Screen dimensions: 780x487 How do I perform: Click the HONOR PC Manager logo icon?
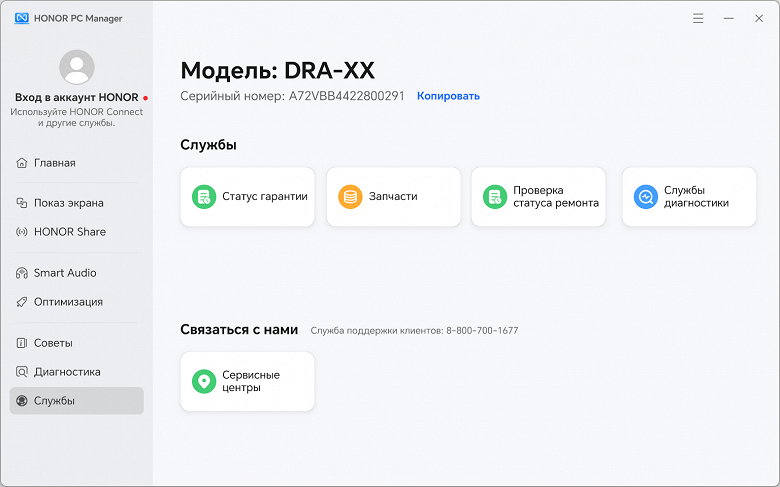16,18
